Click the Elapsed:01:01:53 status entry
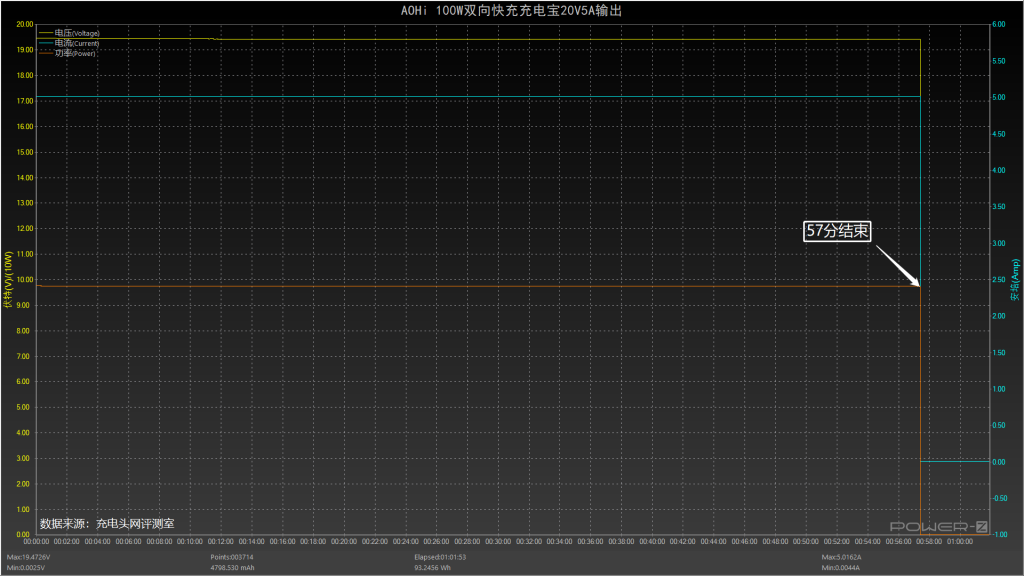This screenshot has height=576, width=1024. 440,557
